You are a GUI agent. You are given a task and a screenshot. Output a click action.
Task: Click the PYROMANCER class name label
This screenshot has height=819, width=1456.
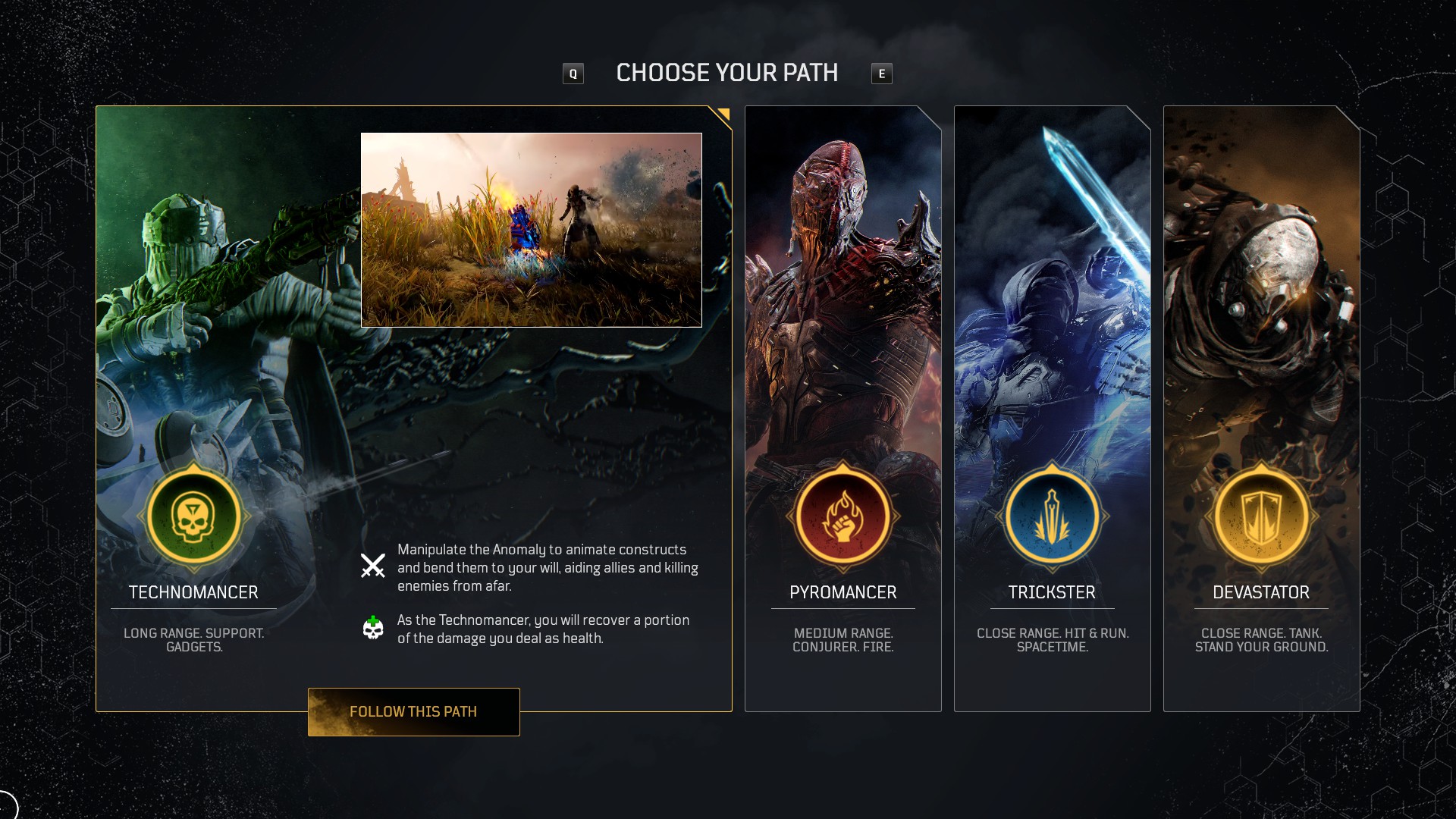[x=843, y=592]
